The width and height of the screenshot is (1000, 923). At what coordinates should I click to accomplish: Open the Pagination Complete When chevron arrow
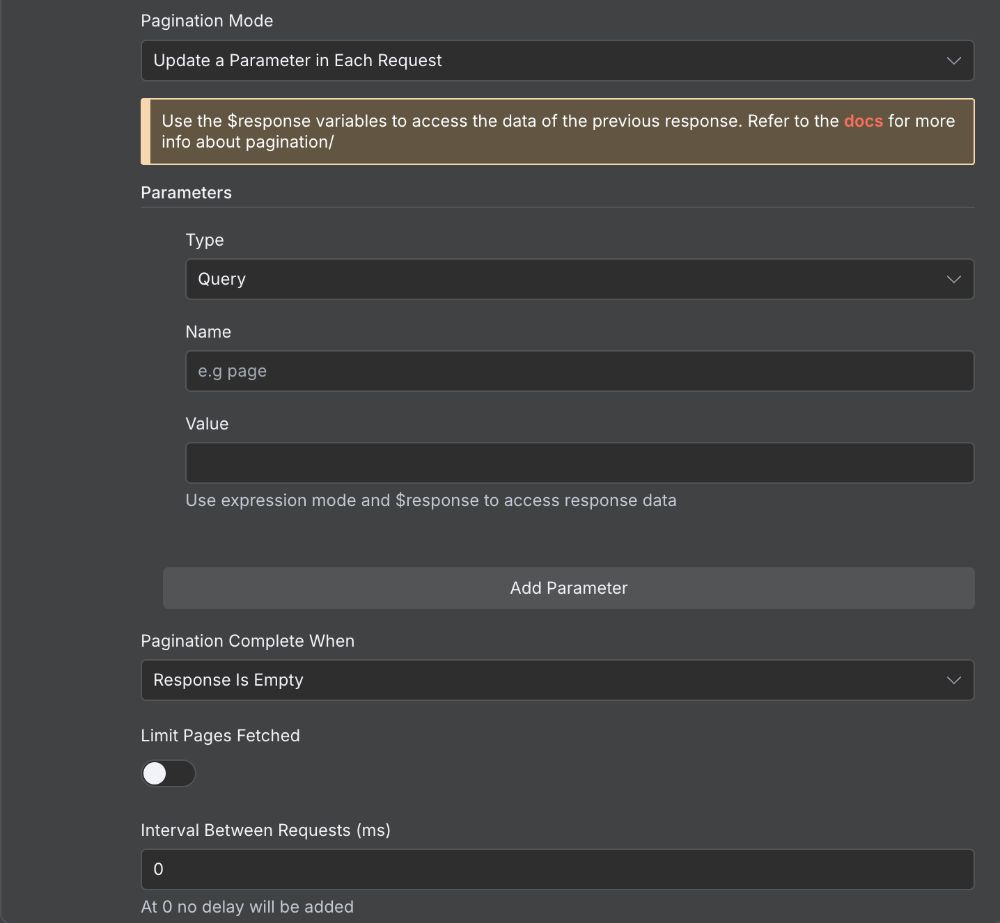click(x=954, y=680)
